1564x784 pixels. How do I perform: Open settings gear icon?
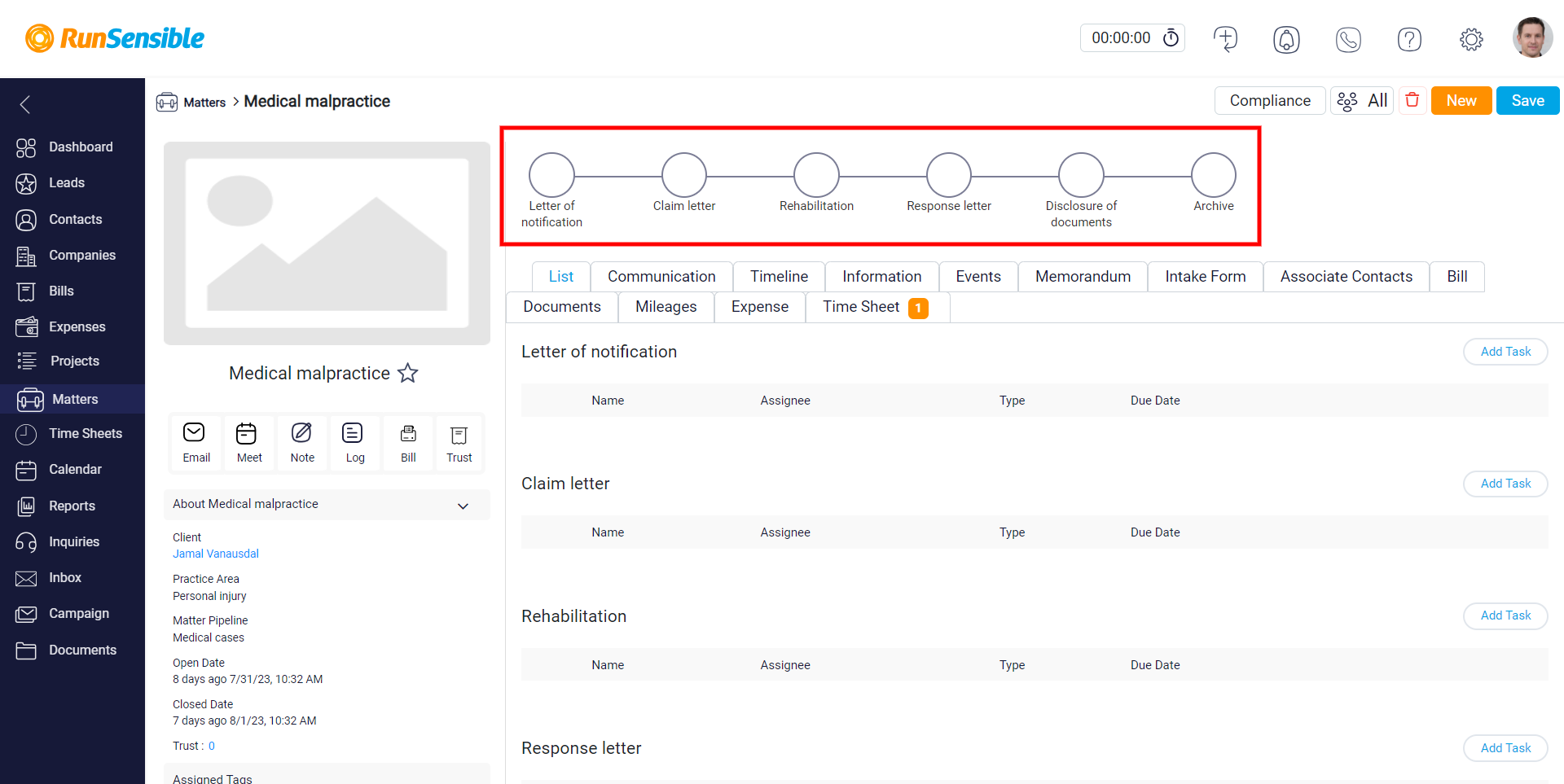pyautogui.click(x=1471, y=39)
